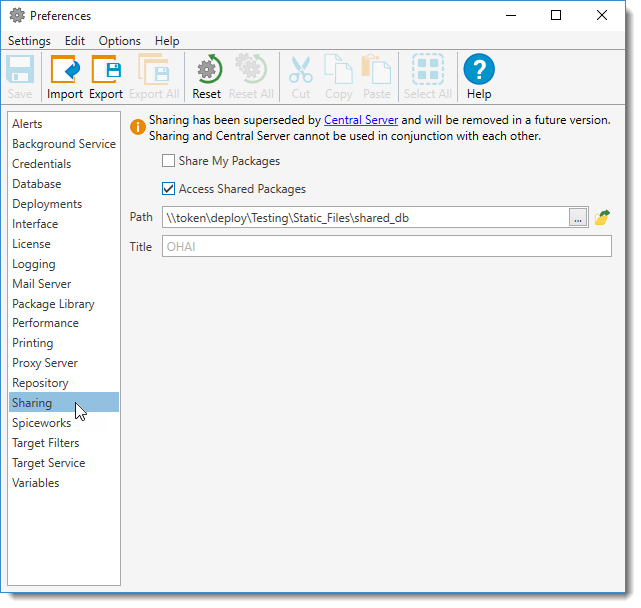Click the Preferences gear icon in title bar
Image resolution: width=641 pixels, height=608 pixels.
coord(17,16)
